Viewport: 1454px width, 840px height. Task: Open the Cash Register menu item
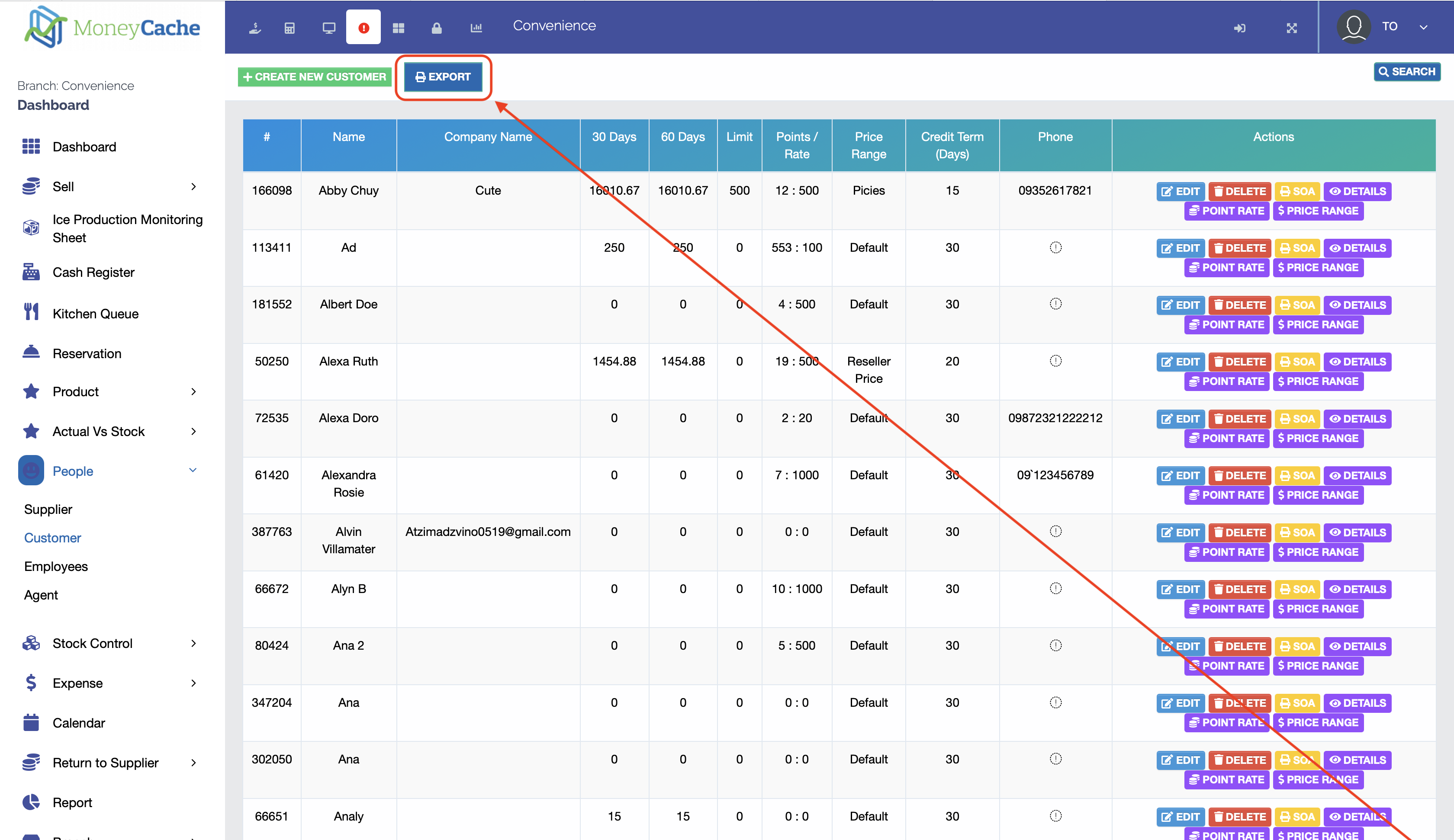tap(93, 273)
